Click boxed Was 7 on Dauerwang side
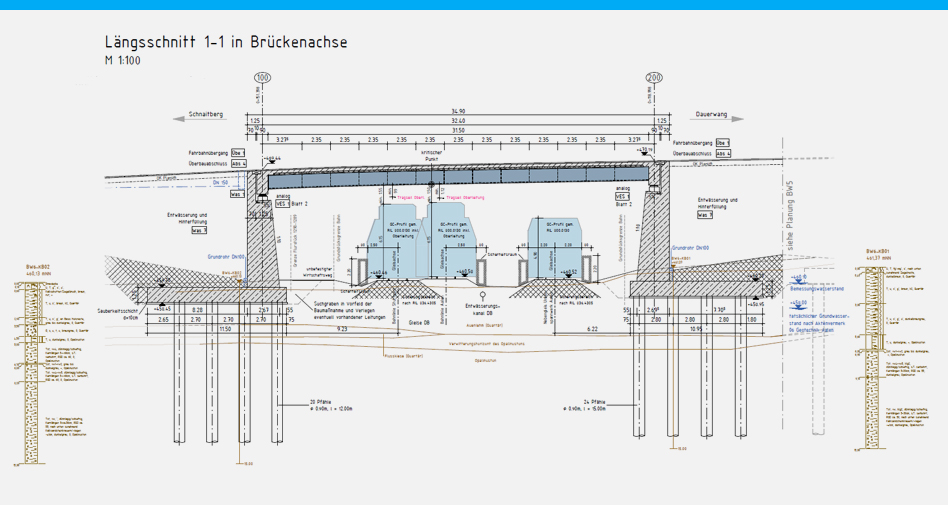The height and width of the screenshot is (505, 948). [x=705, y=215]
